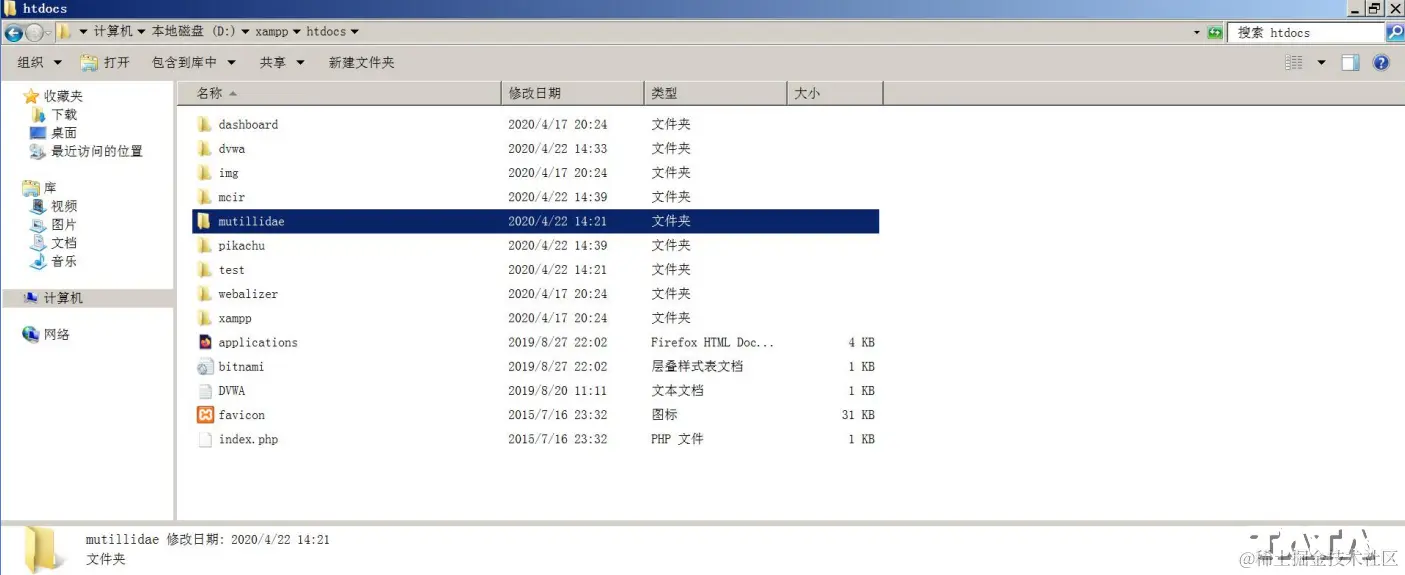This screenshot has height=575, width=1405.
Task: Sort by Name (名称) column header
Action: click(x=339, y=93)
